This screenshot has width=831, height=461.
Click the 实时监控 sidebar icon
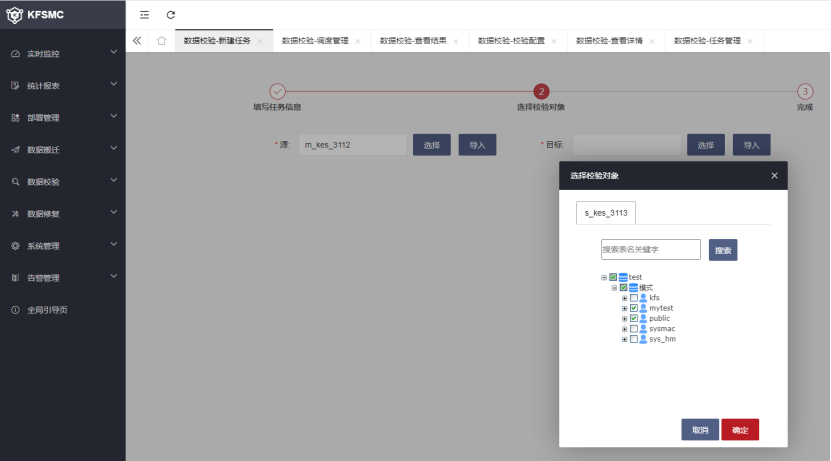coord(15,54)
